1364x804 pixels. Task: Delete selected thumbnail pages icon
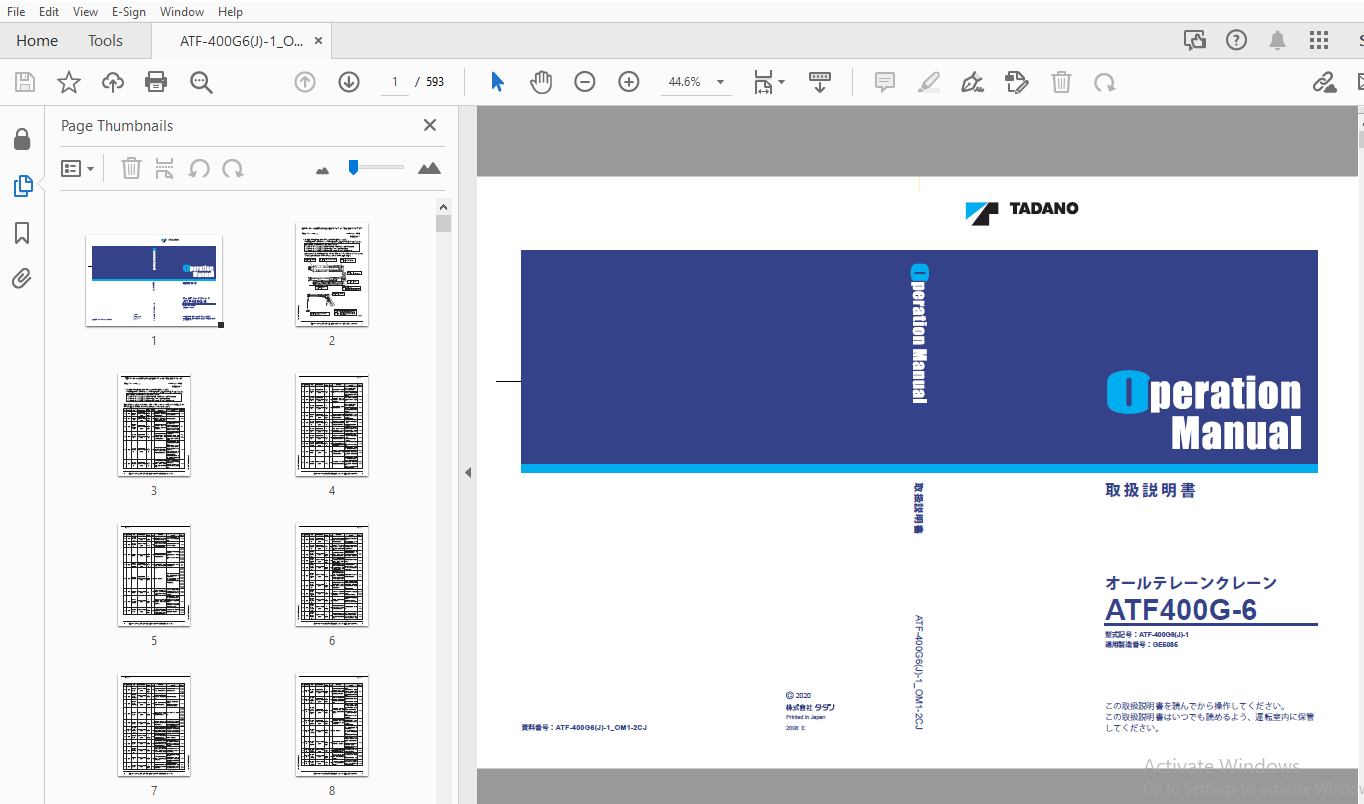[x=131, y=168]
